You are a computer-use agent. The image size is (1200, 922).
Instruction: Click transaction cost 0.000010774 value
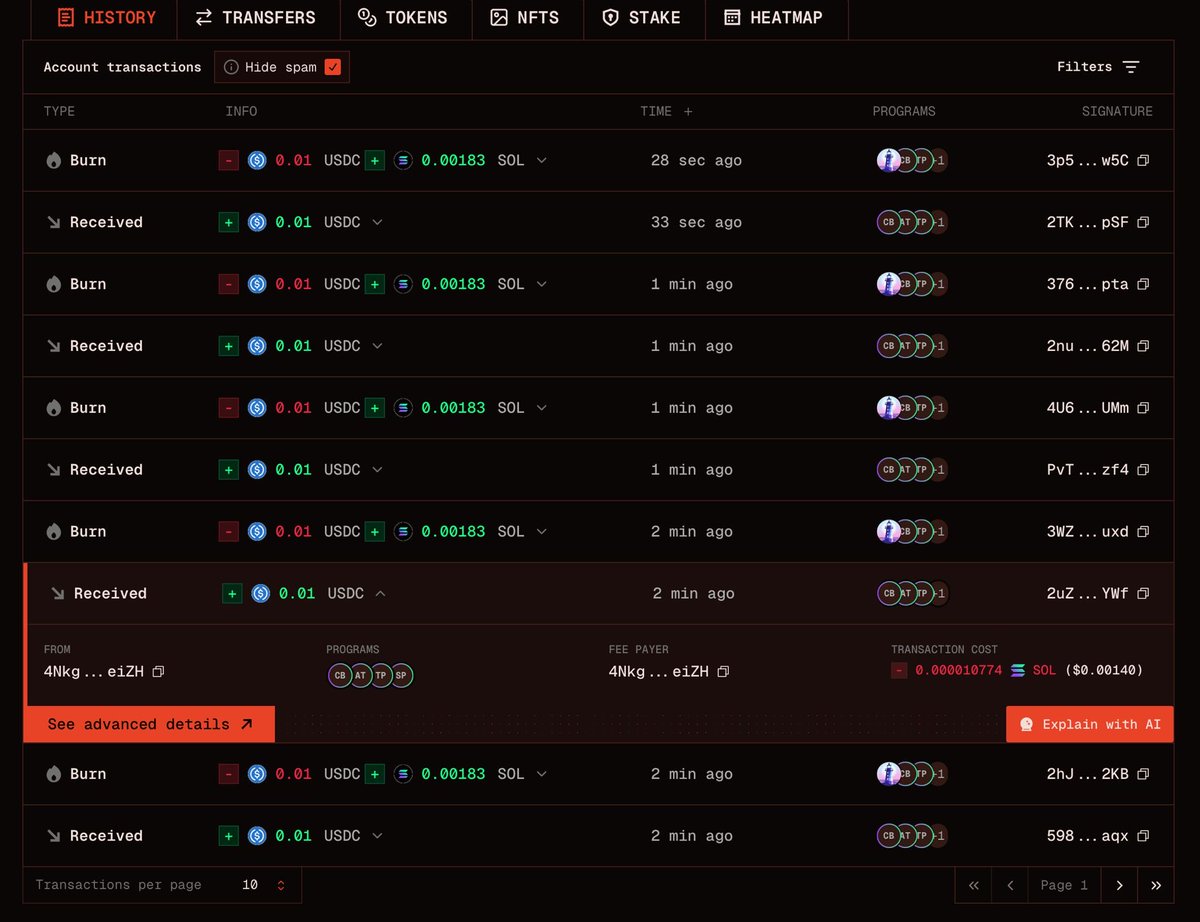[x=958, y=670]
